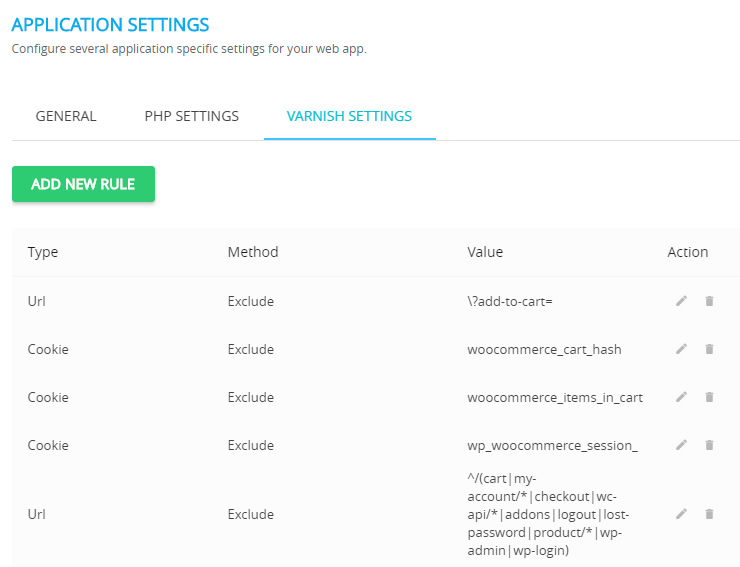
Task: Edit the \?add-to-cart= URL rule
Action: coord(681,301)
